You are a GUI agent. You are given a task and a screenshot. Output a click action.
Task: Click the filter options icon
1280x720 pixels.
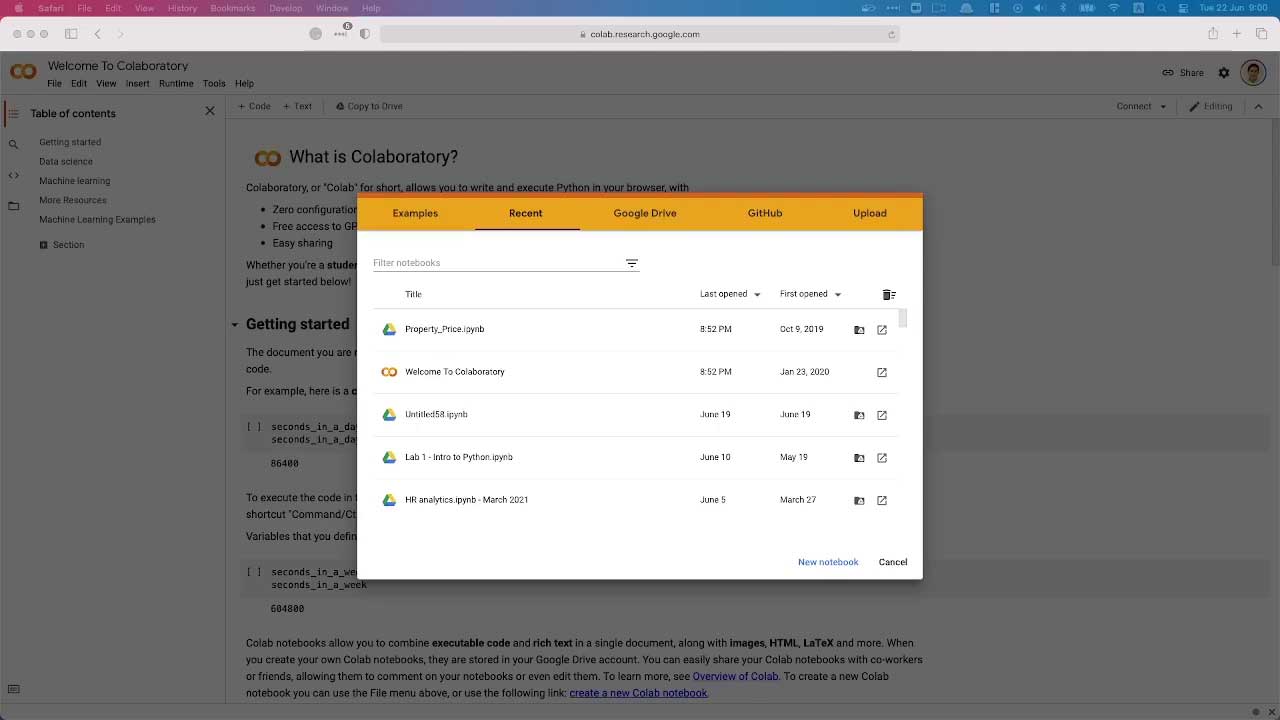[x=632, y=263]
